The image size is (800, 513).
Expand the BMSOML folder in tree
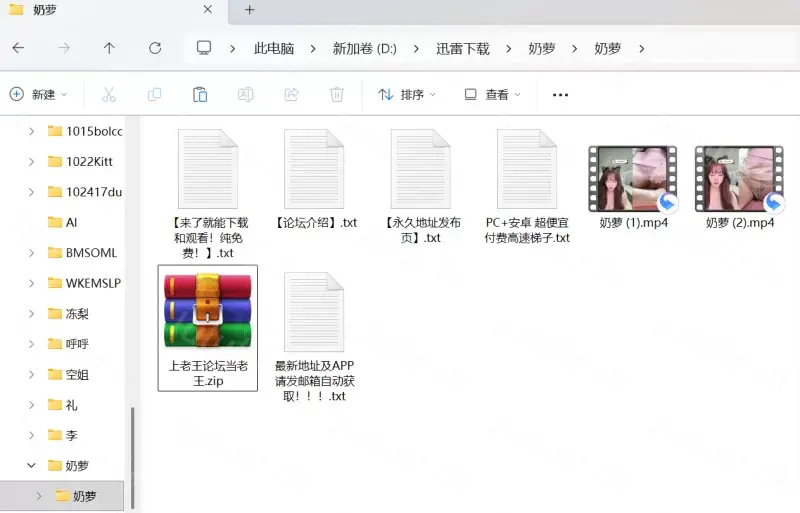[31, 253]
